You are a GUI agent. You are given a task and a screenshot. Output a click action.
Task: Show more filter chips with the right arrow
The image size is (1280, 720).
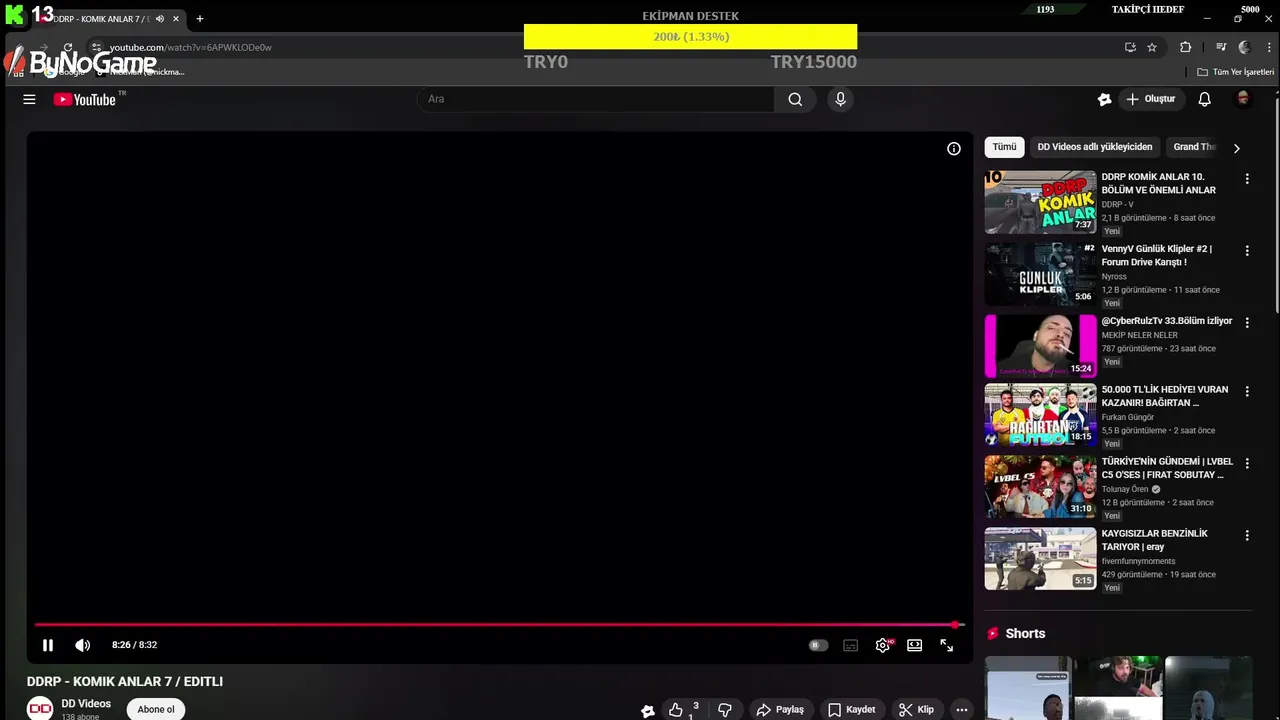point(1236,148)
